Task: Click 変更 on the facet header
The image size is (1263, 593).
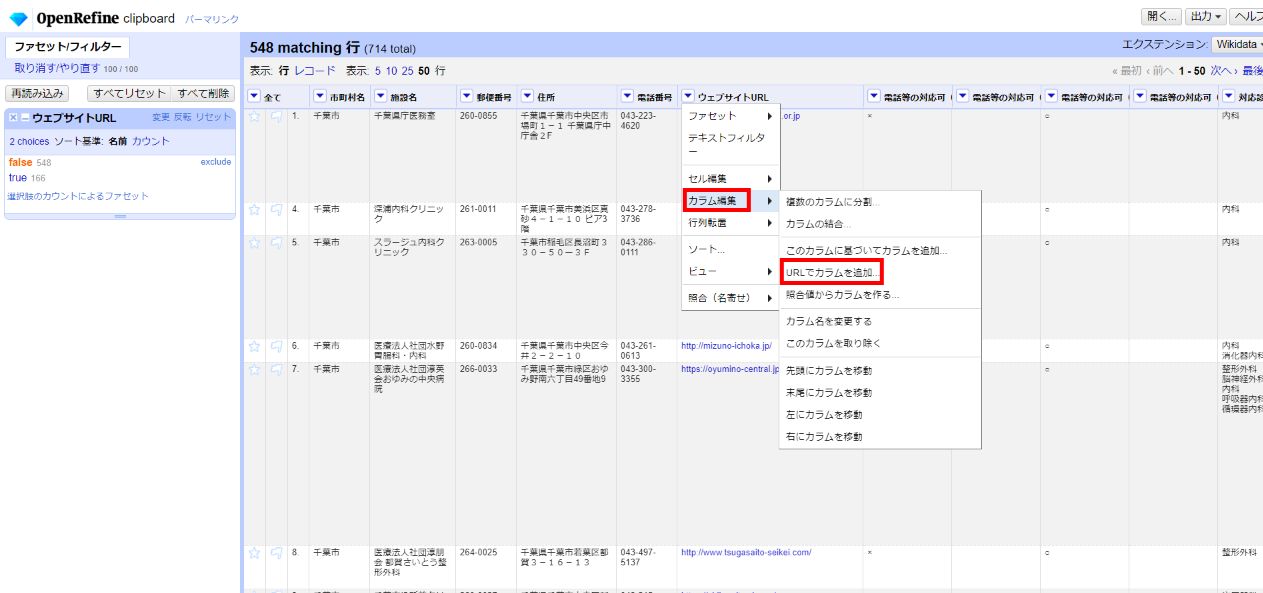Action: point(160,118)
